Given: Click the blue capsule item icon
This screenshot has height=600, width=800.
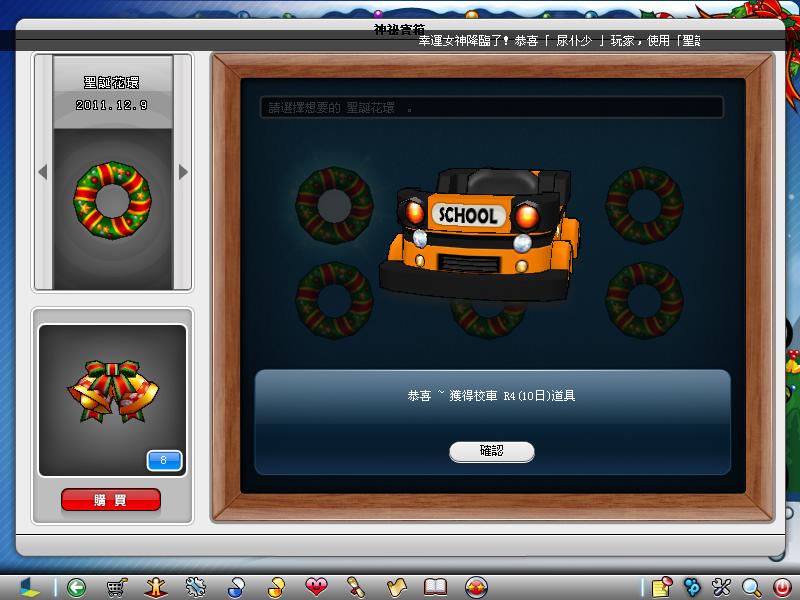Looking at the screenshot, I should (x=236, y=587).
